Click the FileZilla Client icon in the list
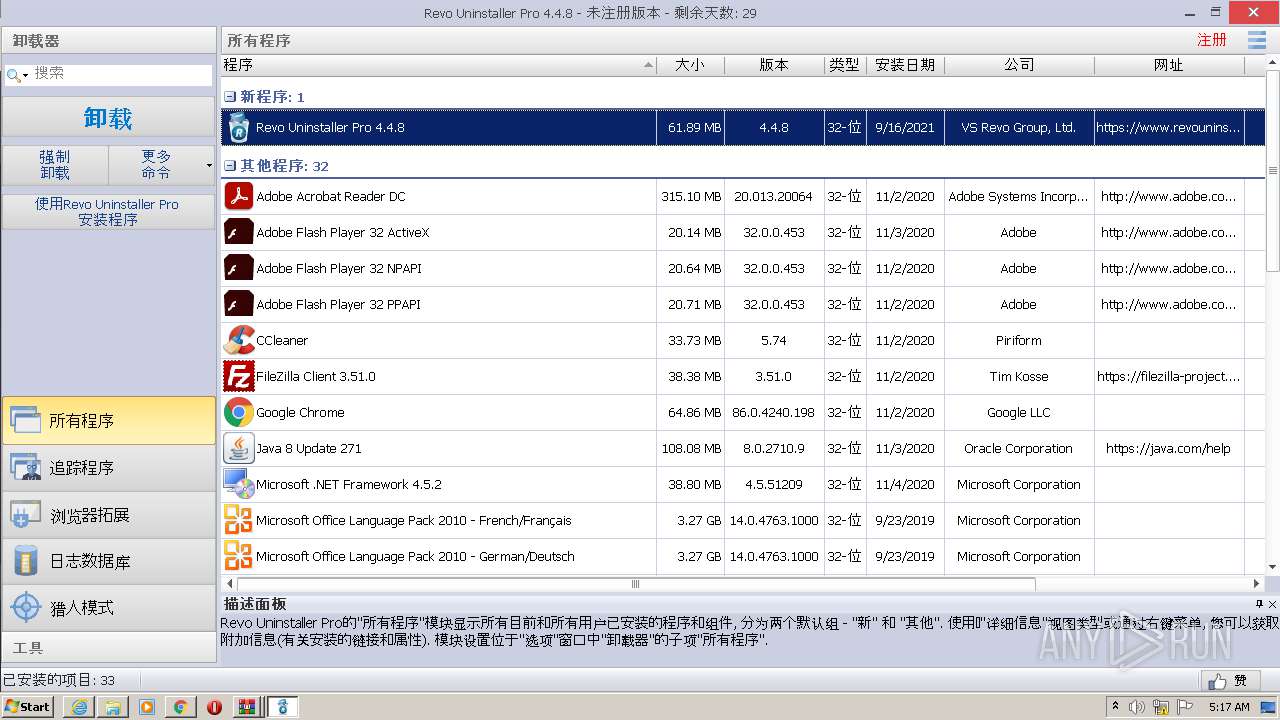The image size is (1280, 720). pos(238,376)
